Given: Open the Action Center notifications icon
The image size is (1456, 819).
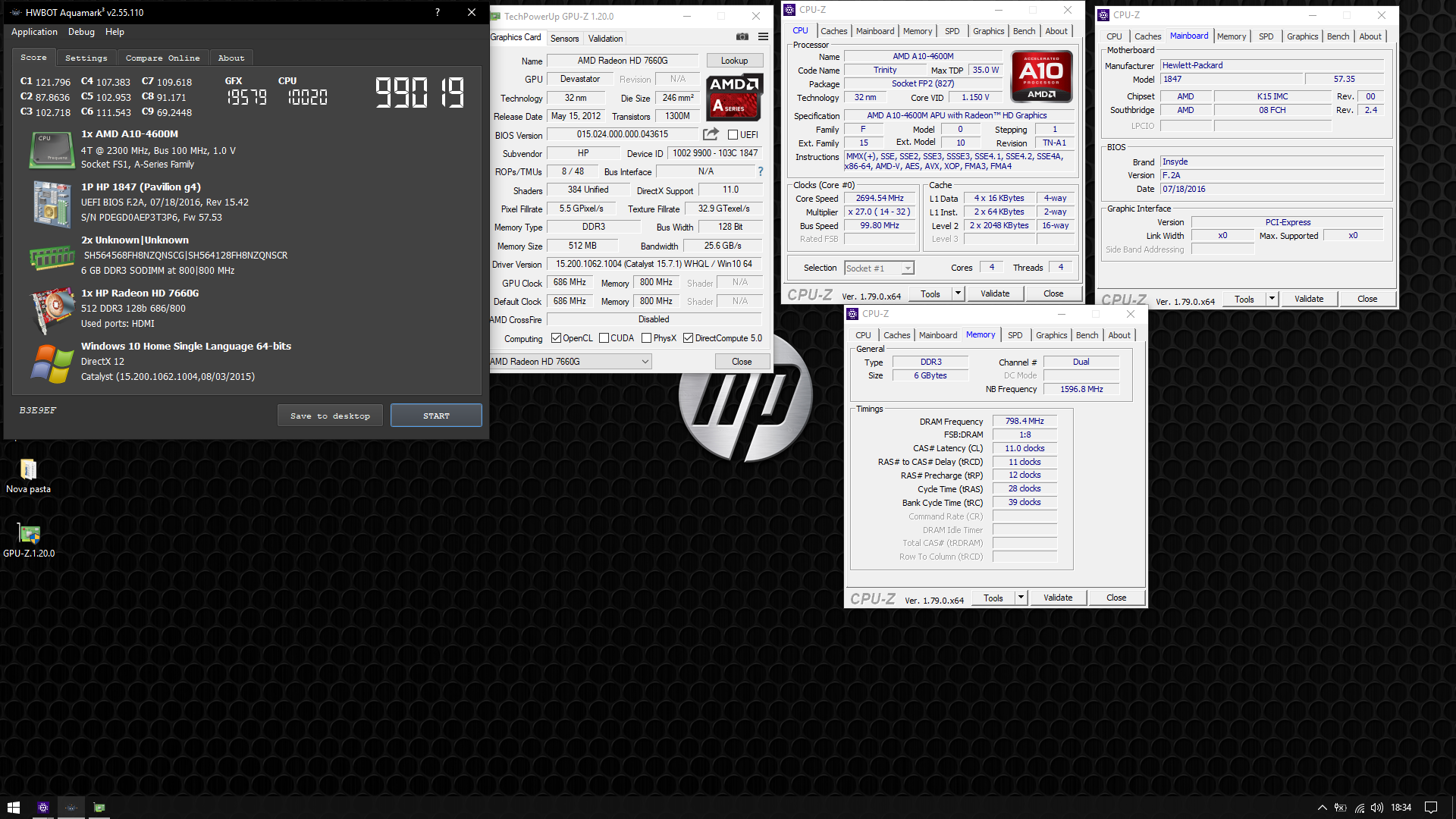Looking at the screenshot, I should [x=1431, y=808].
